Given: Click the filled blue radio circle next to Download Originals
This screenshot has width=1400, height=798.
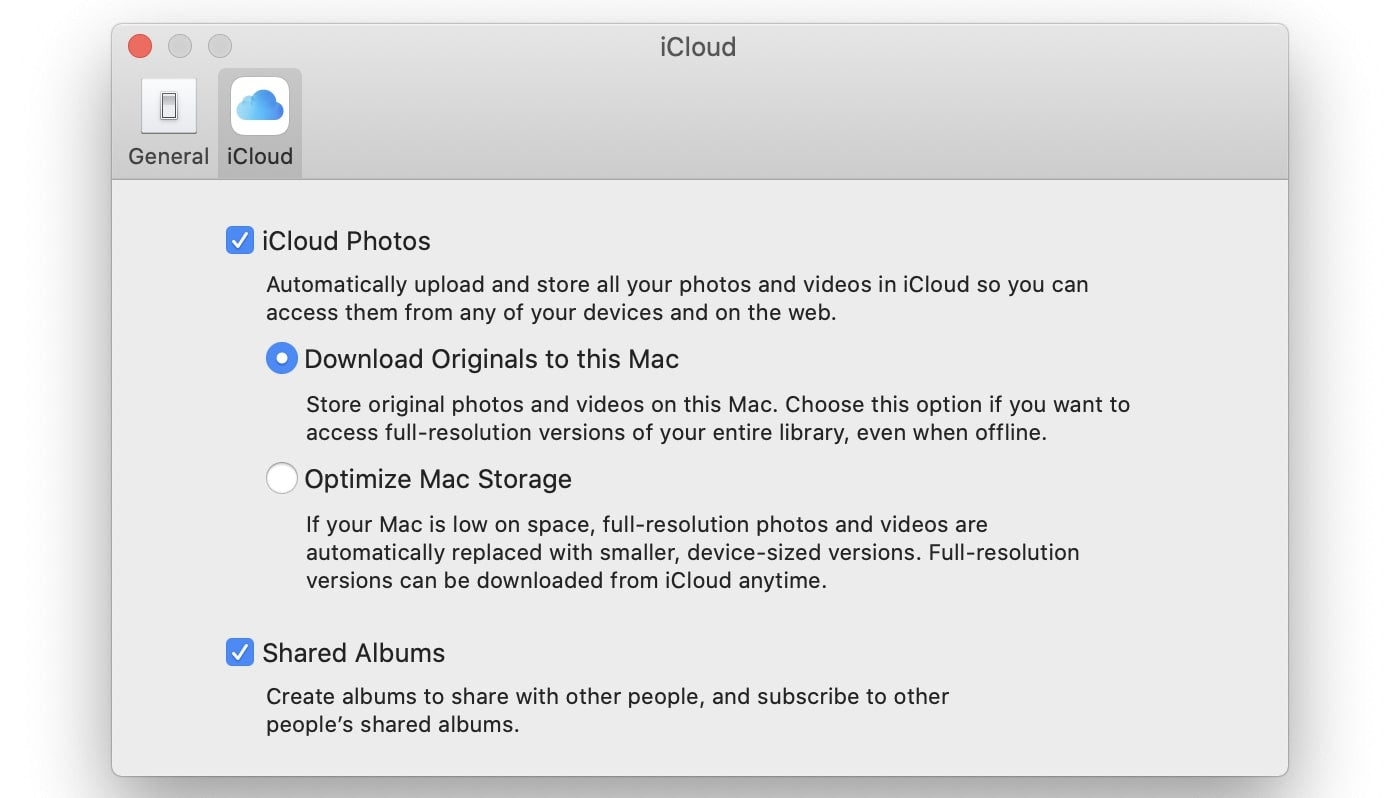Looking at the screenshot, I should [x=281, y=358].
